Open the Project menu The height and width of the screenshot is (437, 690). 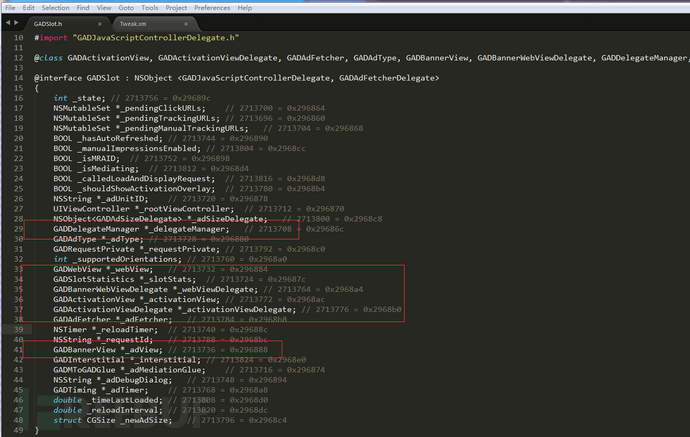176,8
